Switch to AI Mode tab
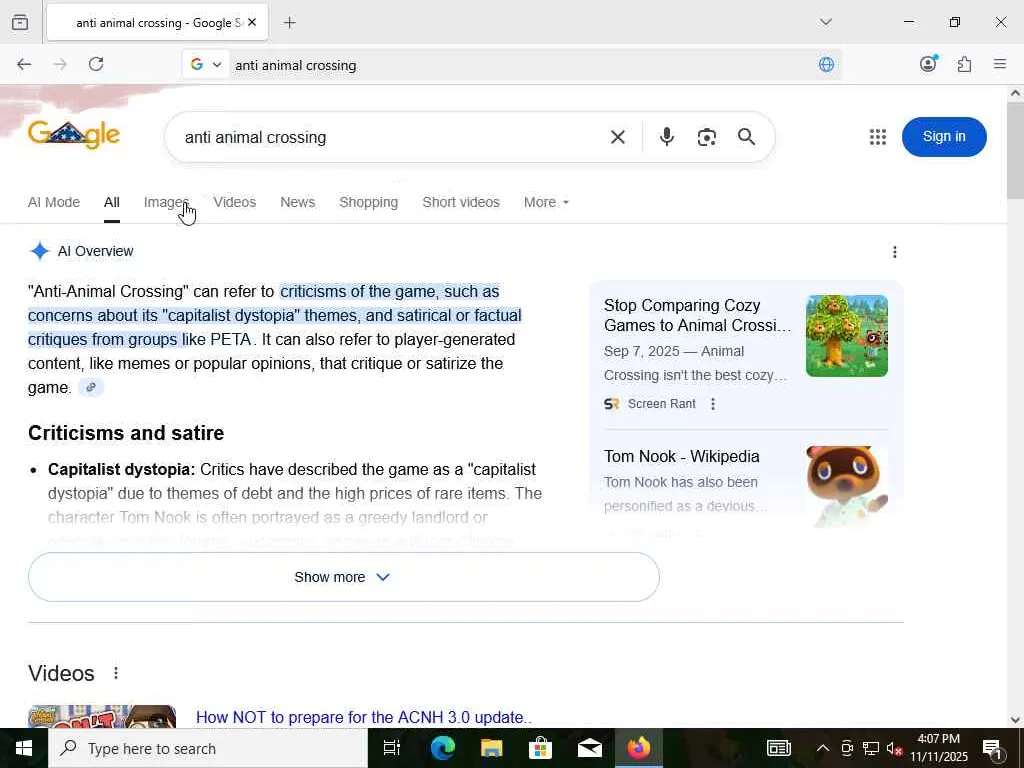 pos(54,202)
